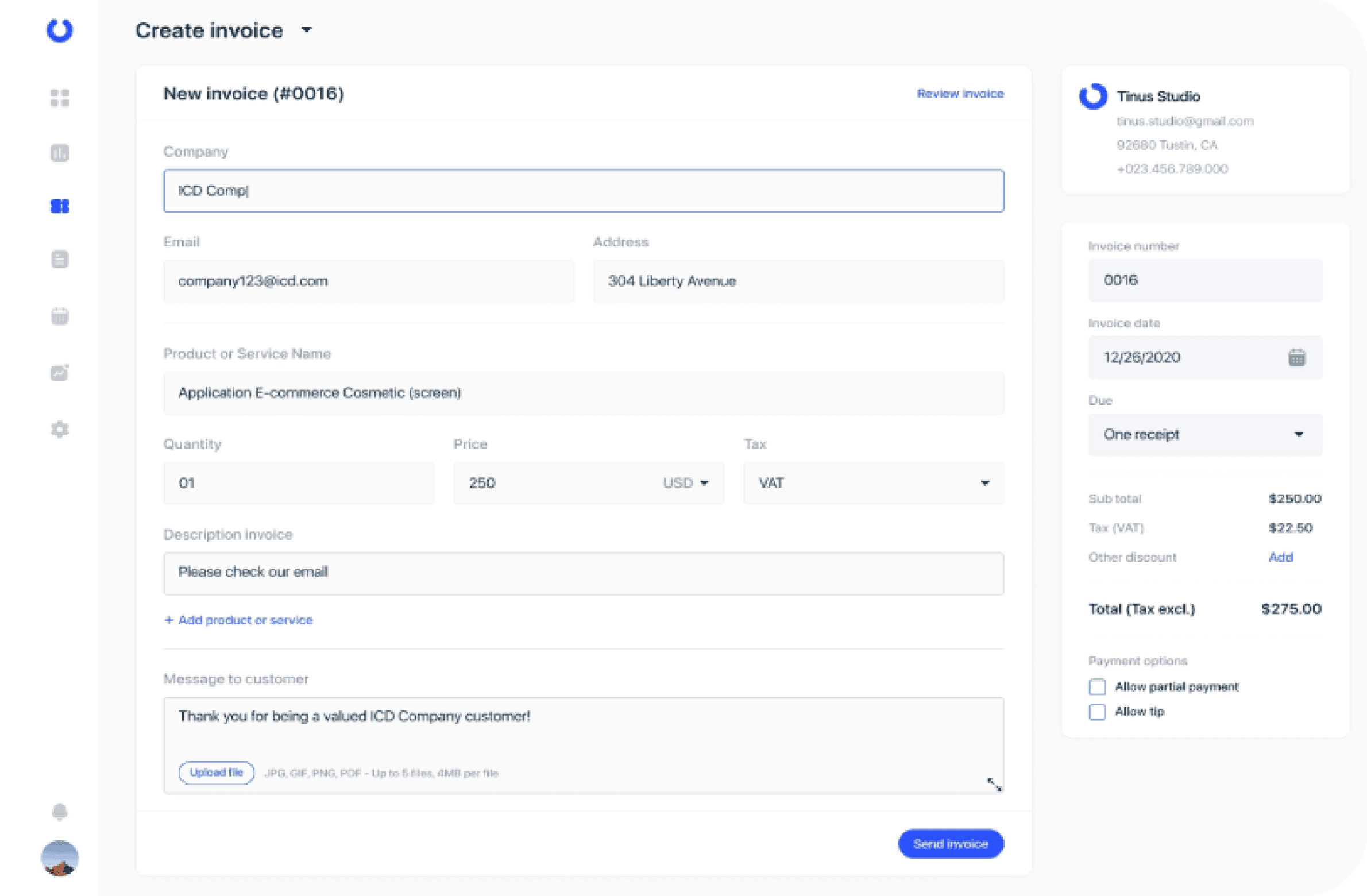Open the document list sidebar icon
Viewport: 1367px width, 896px height.
click(x=60, y=260)
